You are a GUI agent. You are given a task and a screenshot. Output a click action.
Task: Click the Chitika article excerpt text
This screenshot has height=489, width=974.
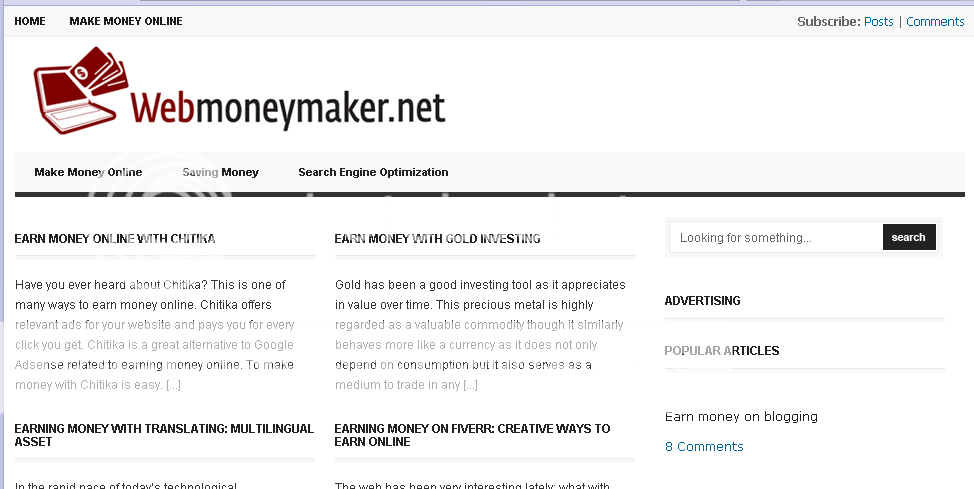coord(155,335)
